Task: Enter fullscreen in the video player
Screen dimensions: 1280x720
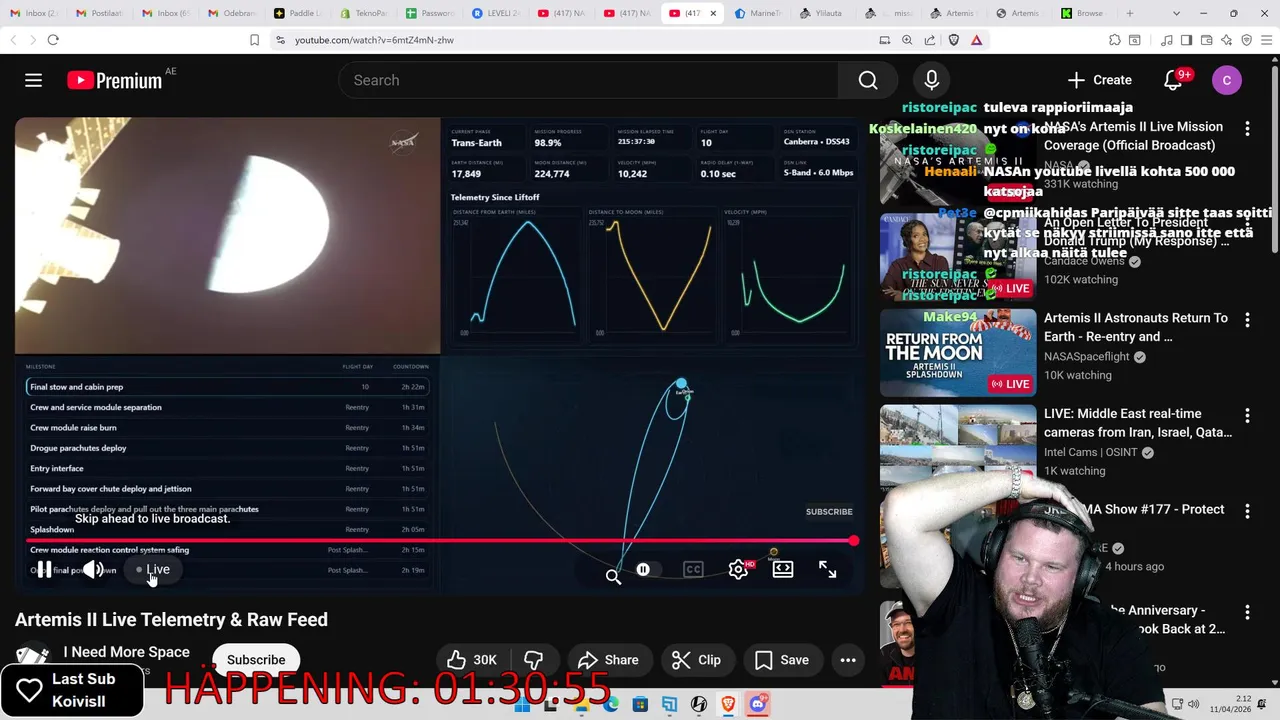Action: pos(828,569)
